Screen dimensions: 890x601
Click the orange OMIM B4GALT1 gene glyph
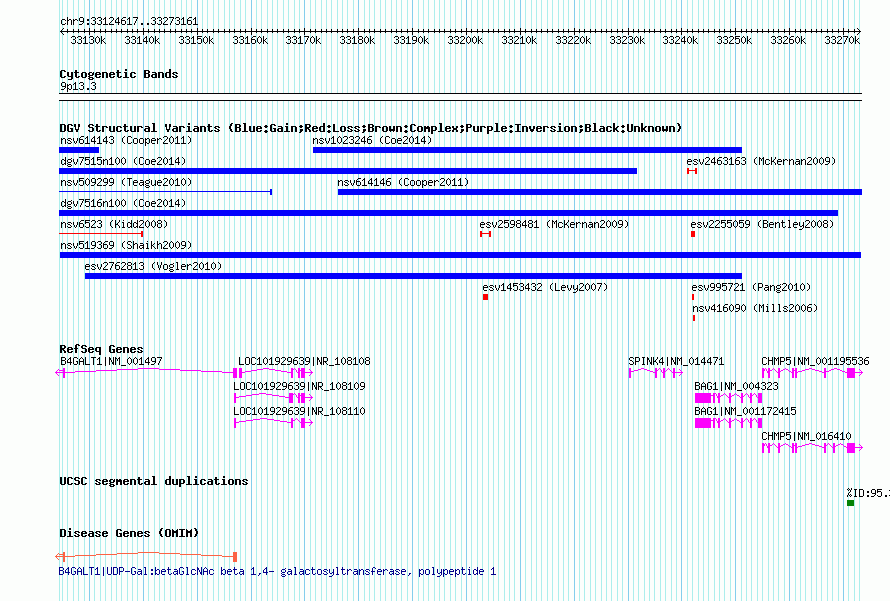pos(146,557)
